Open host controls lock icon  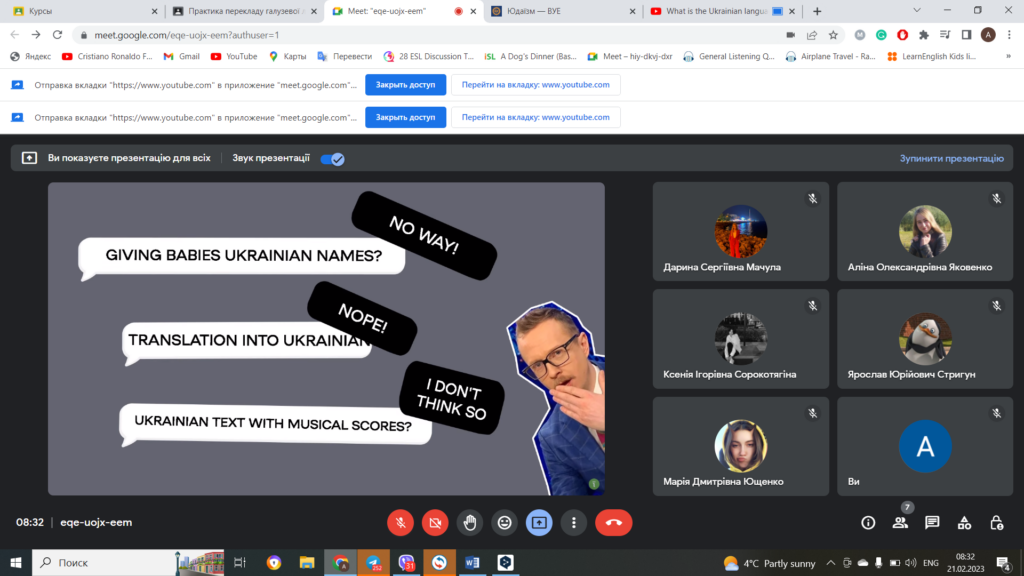[x=996, y=522]
